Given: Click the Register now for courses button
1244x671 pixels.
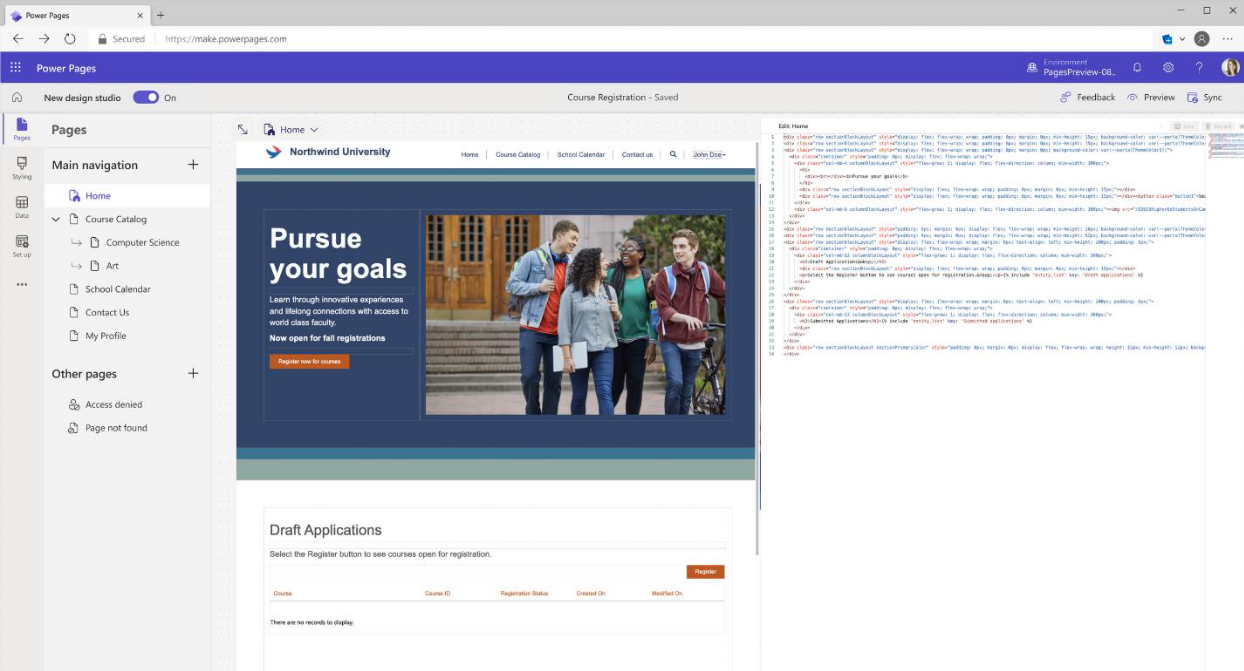Looking at the screenshot, I should point(309,361).
